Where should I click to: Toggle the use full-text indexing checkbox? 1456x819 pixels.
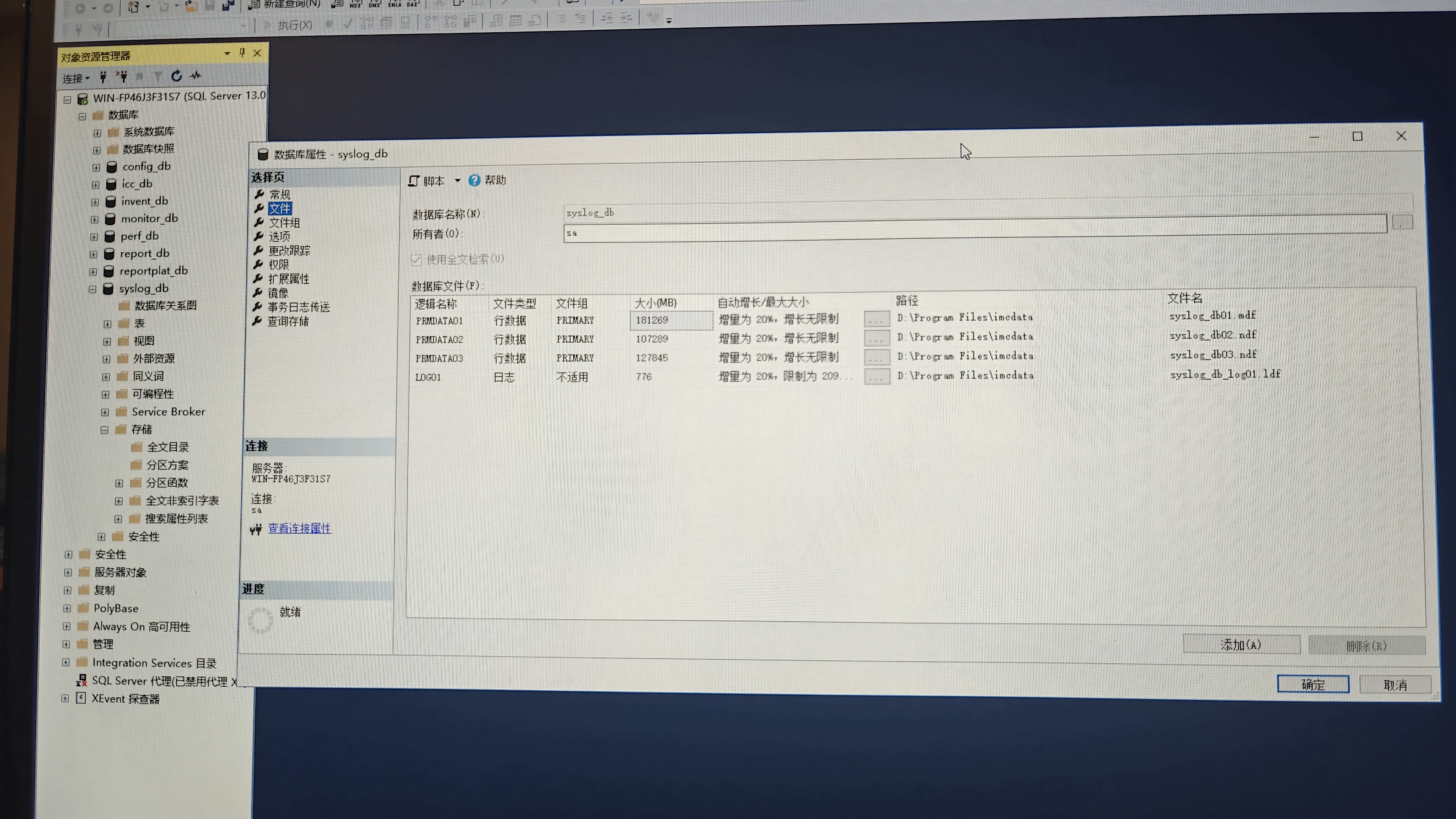(x=417, y=259)
